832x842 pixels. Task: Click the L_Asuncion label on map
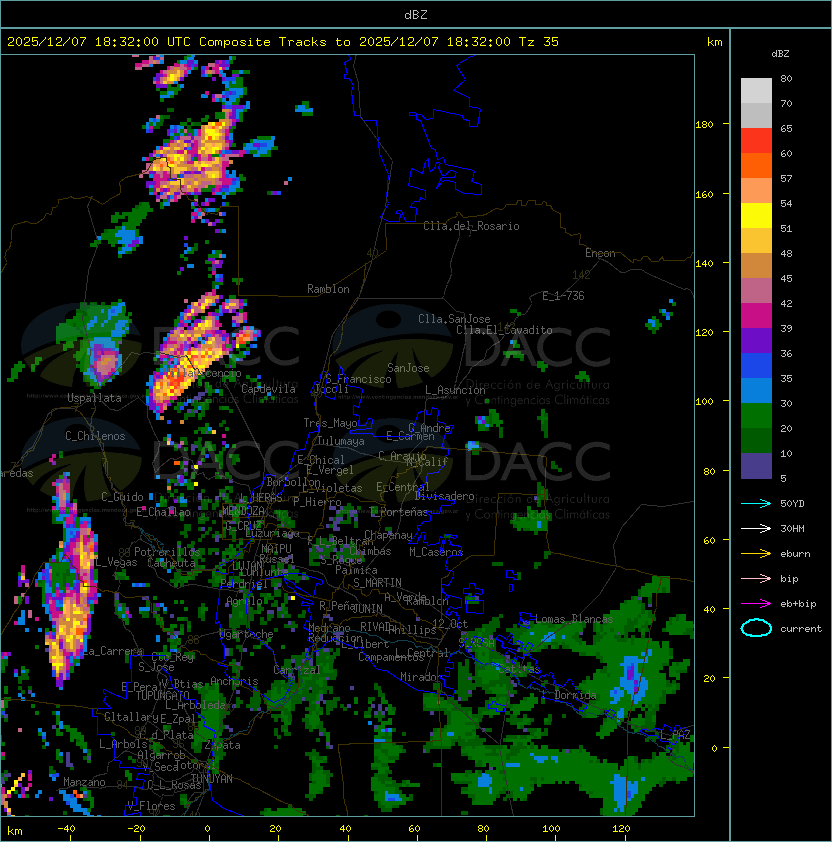coord(455,390)
